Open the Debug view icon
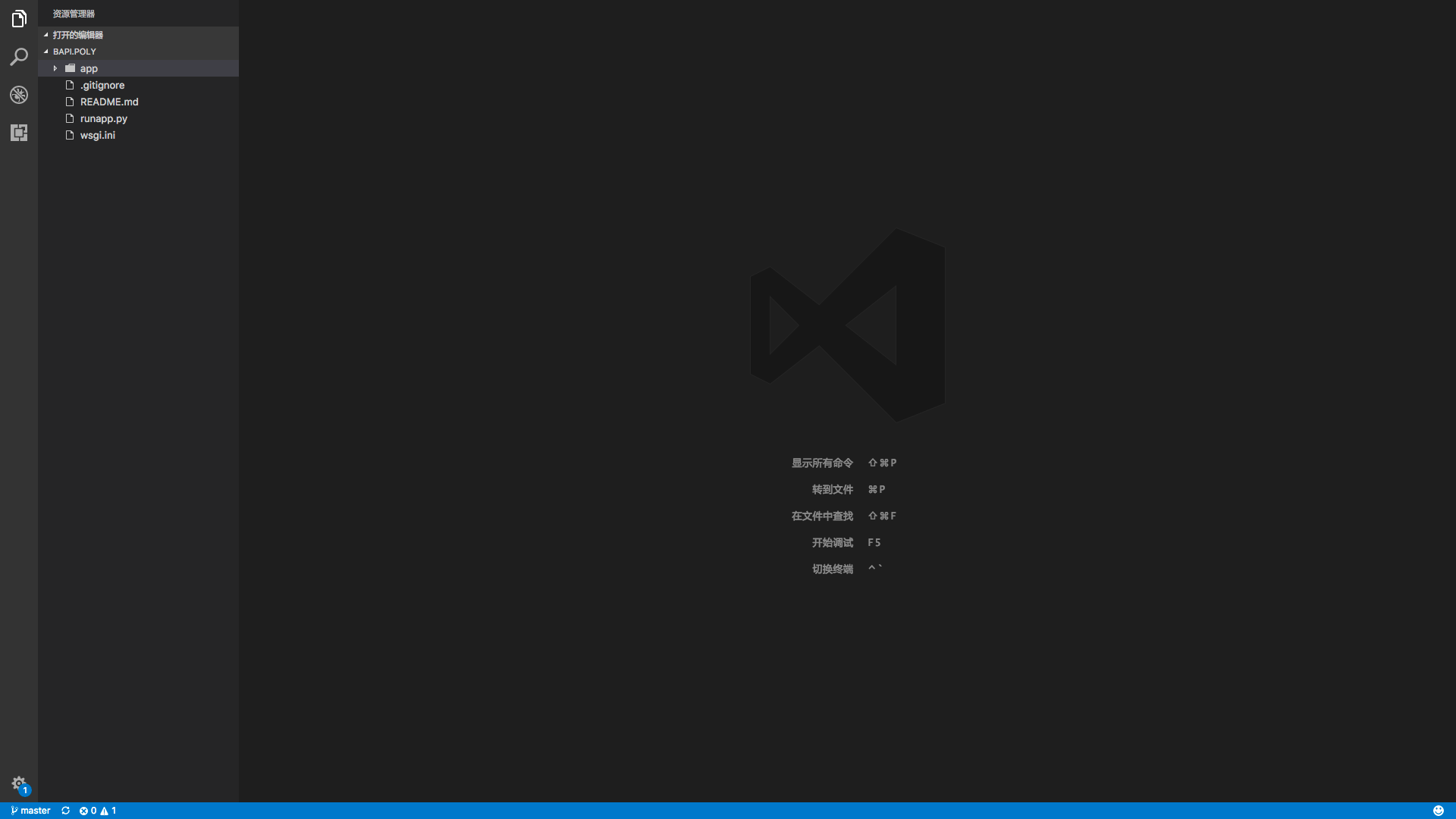 click(19, 95)
